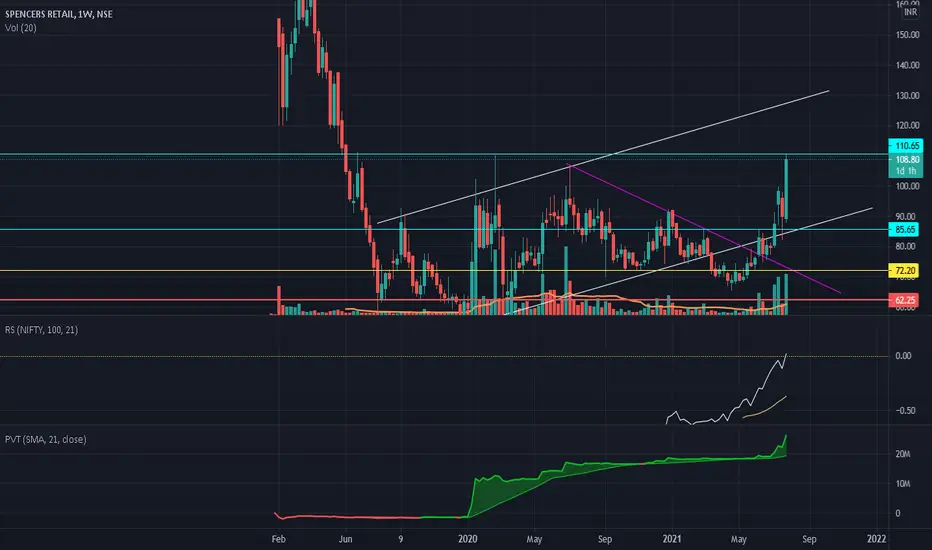Viewport: 932px width, 550px height.
Task: Click the 100.00 price axis value
Action: (x=907, y=186)
